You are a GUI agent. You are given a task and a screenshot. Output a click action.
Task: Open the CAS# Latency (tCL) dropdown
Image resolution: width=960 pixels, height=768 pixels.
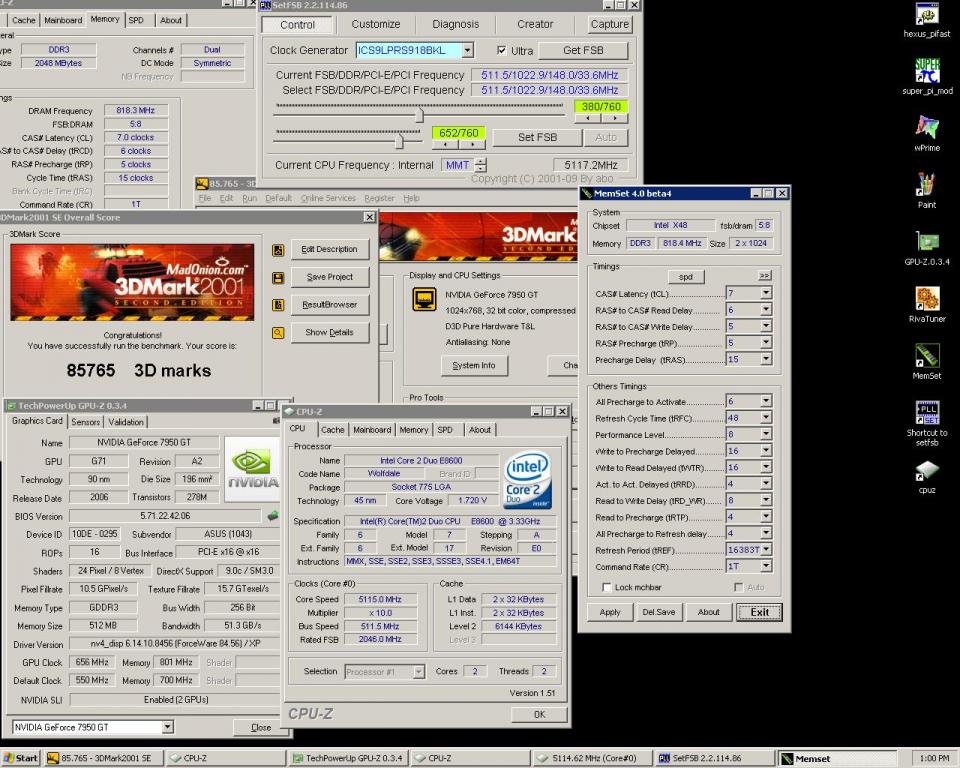coord(766,293)
